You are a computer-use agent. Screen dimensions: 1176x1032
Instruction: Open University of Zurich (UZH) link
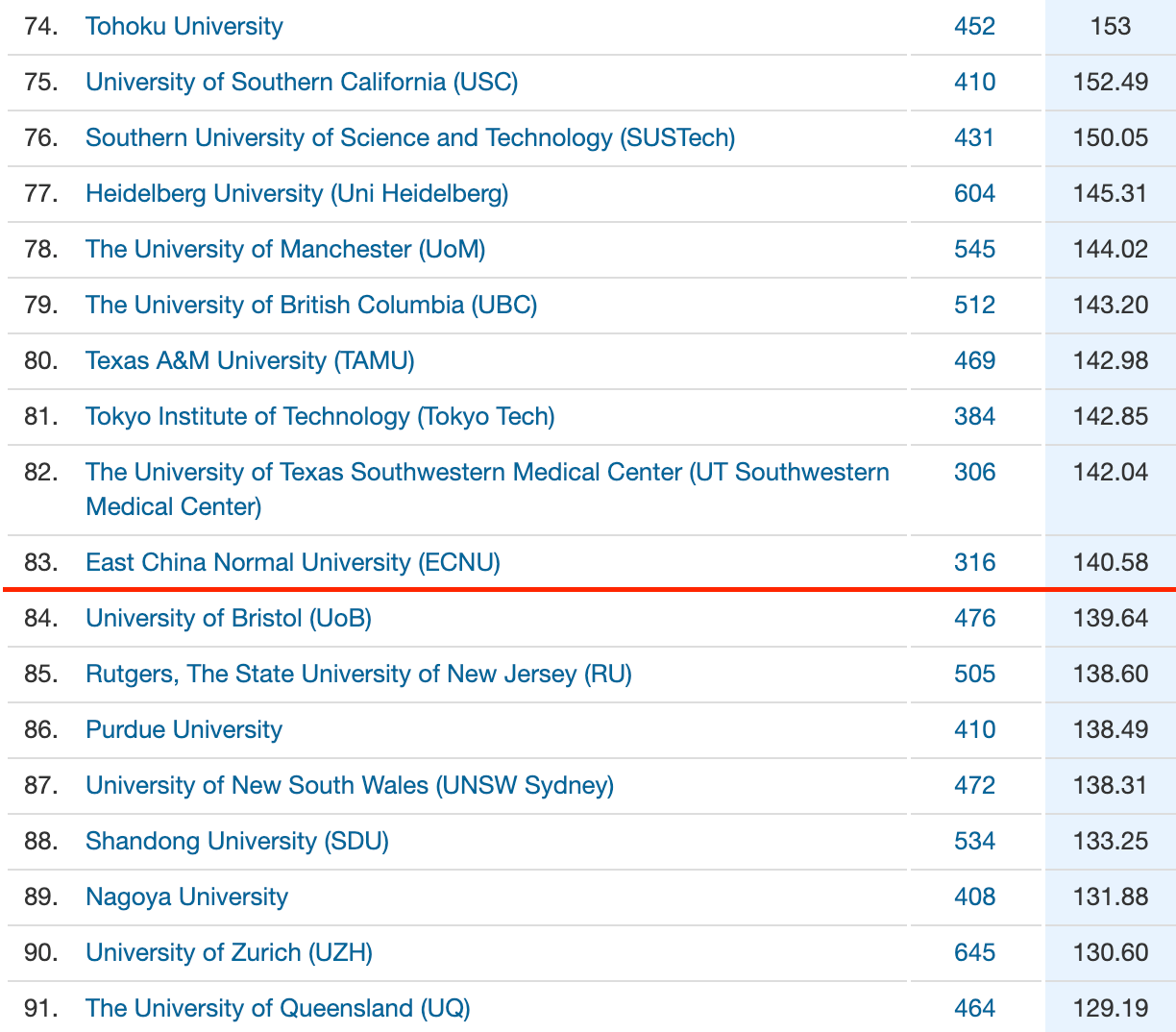[229, 952]
